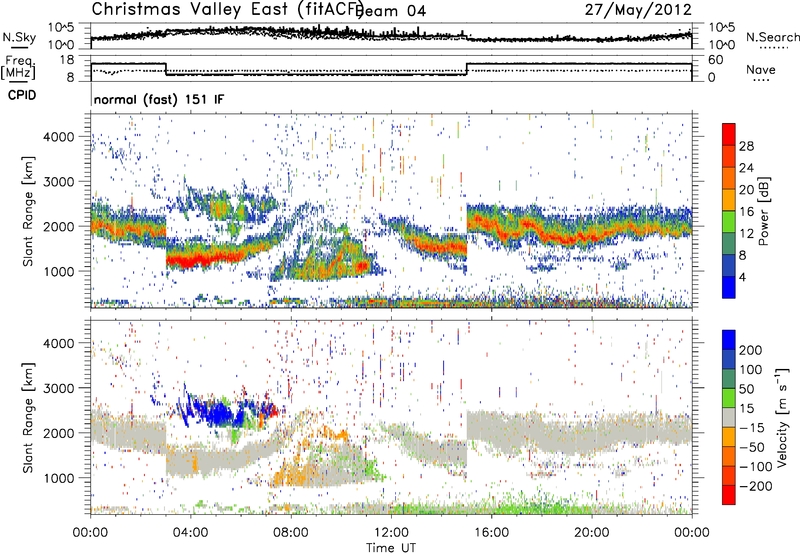Click the 'N.Sky' legend label
Viewport: 800px width, 554px height.
coord(19,37)
